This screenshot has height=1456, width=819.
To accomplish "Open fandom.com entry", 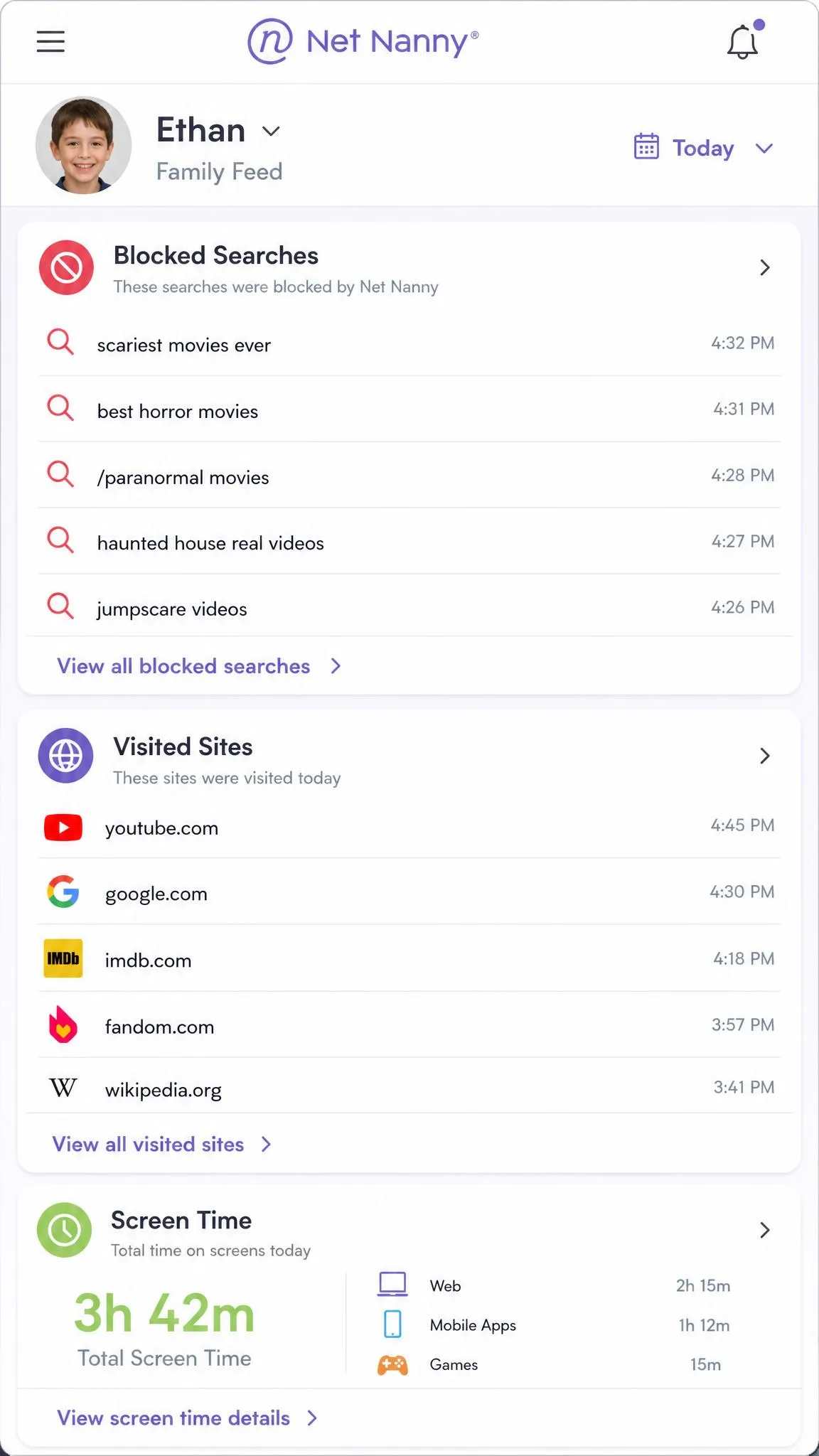I will (409, 1025).
